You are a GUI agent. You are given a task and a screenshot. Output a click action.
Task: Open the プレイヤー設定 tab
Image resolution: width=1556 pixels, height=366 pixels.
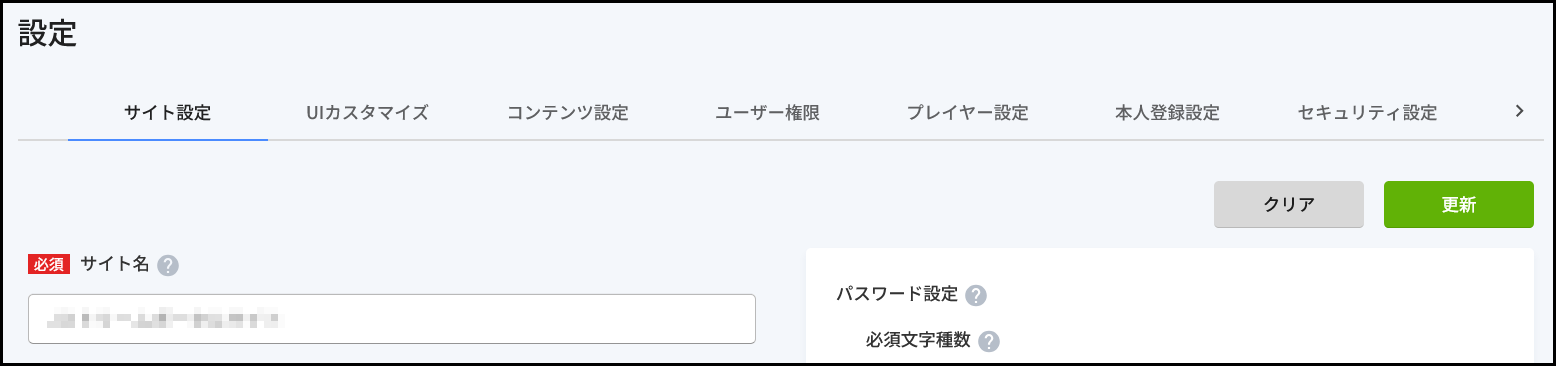968,113
